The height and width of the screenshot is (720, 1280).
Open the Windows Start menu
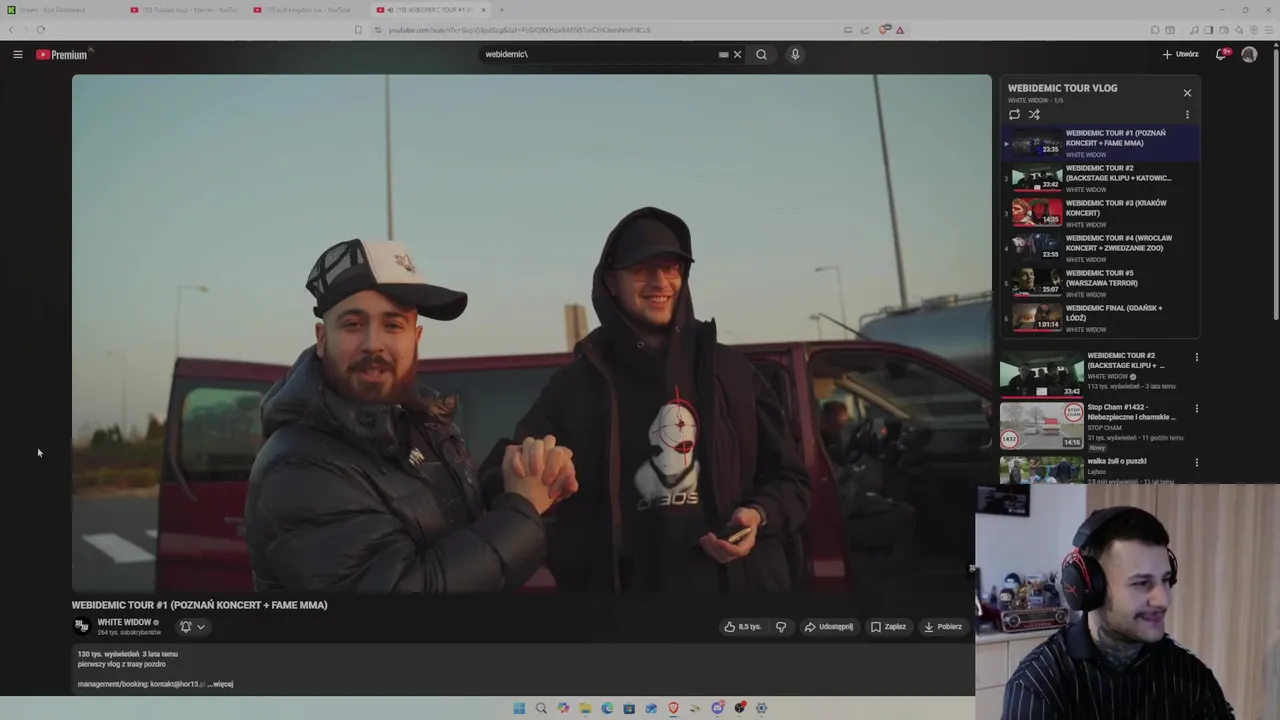[519, 708]
